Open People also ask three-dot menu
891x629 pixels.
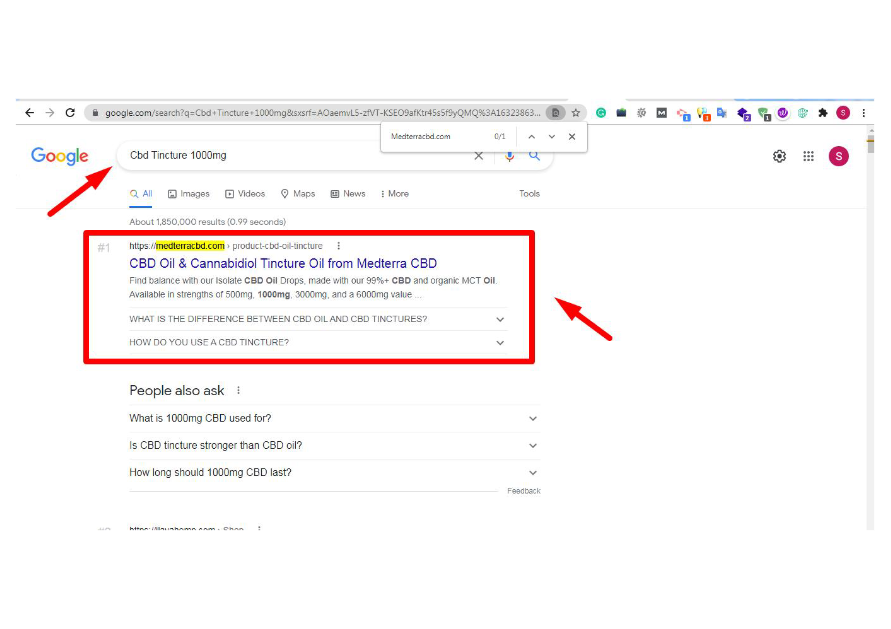coord(239,390)
